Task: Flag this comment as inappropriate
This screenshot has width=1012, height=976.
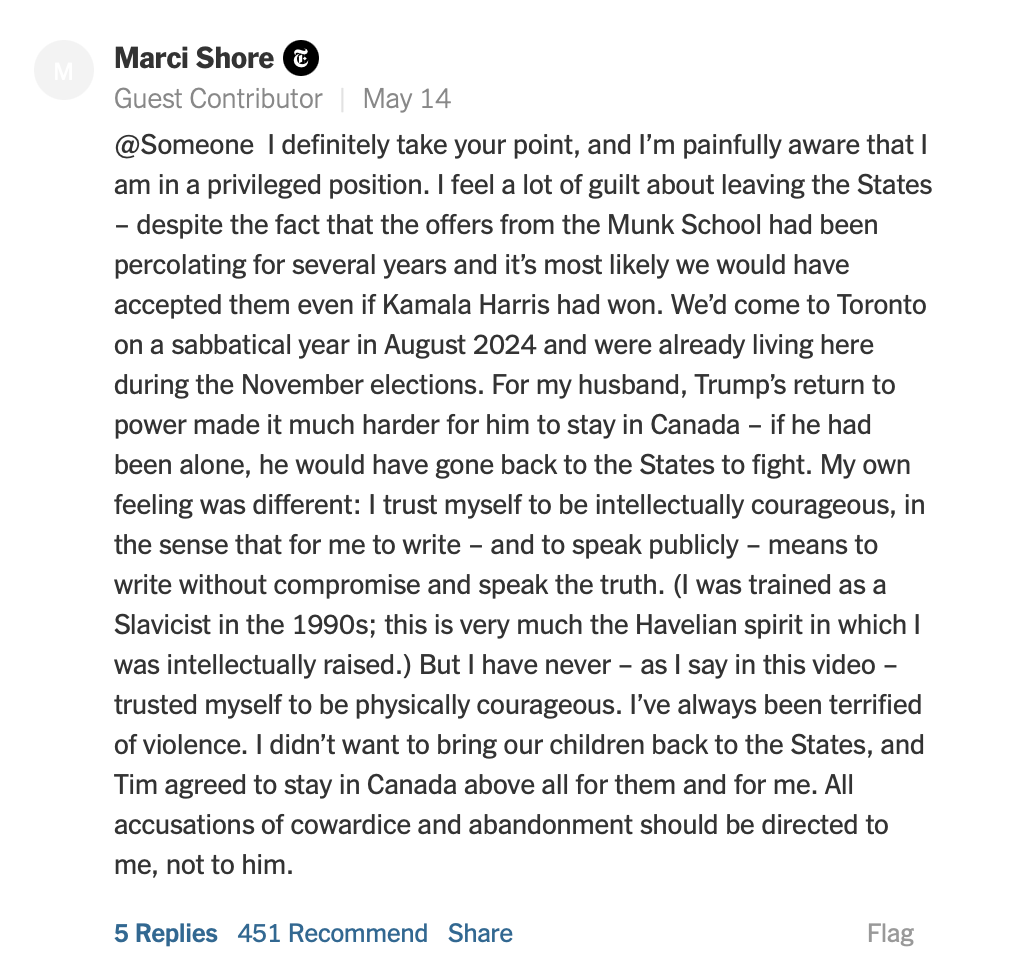Action: click(890, 933)
